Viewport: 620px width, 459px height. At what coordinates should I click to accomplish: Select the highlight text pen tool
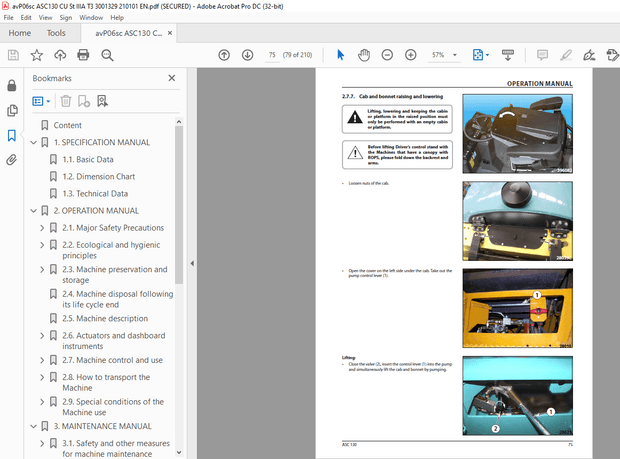pos(566,55)
